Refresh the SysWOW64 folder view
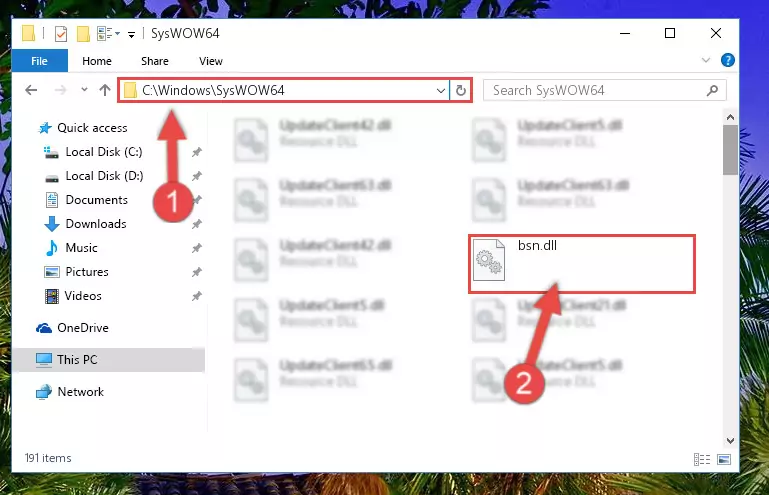Viewport: 769px width, 495px height. click(461, 91)
